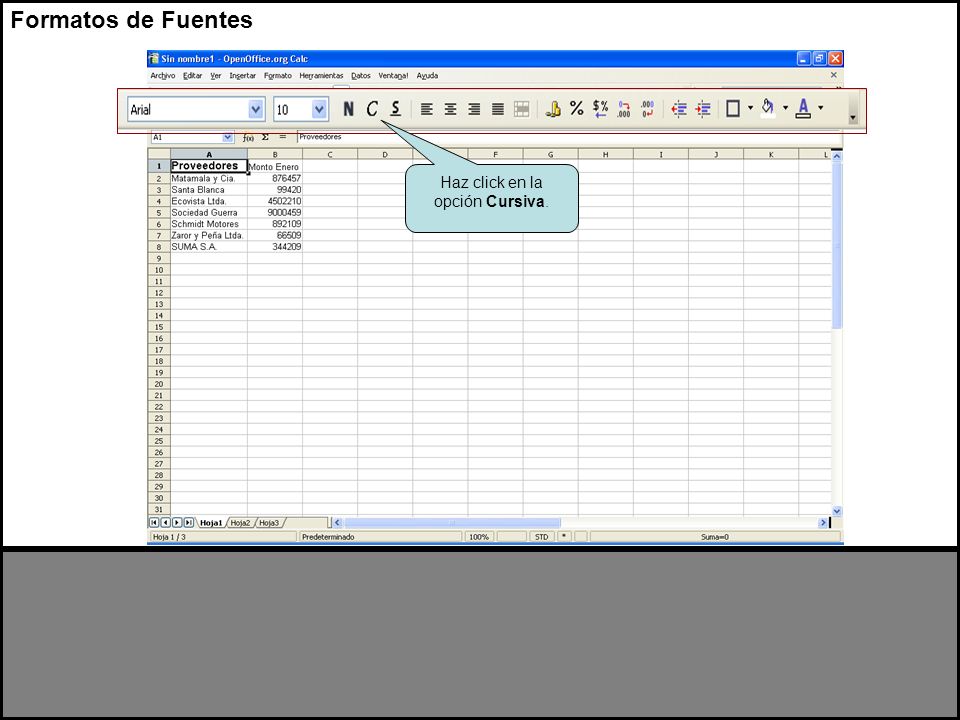This screenshot has width=960, height=720.
Task: Click the 100% zoom status field
Action: tap(479, 537)
